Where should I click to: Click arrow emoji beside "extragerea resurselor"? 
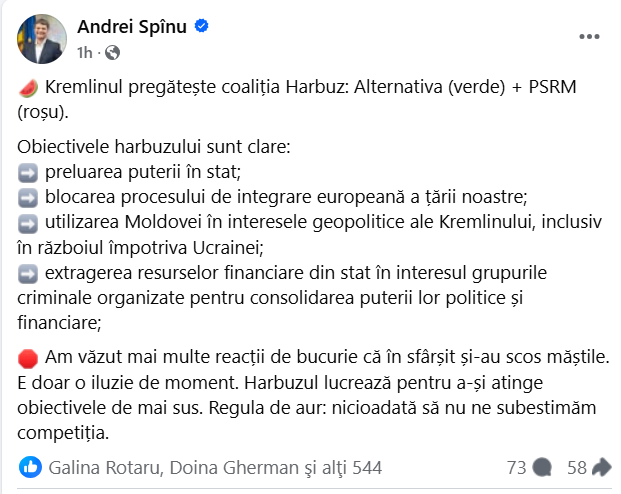coord(28,272)
